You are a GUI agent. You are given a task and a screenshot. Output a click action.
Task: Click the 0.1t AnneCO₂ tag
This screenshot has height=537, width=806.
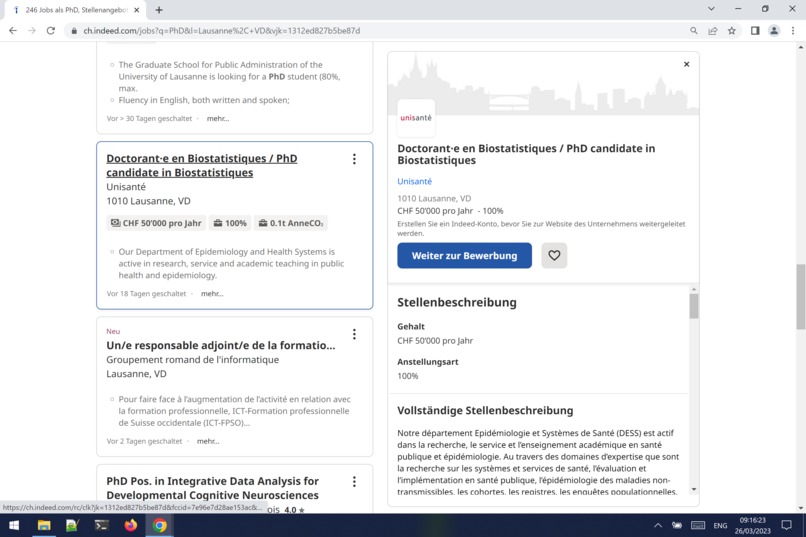coord(291,223)
